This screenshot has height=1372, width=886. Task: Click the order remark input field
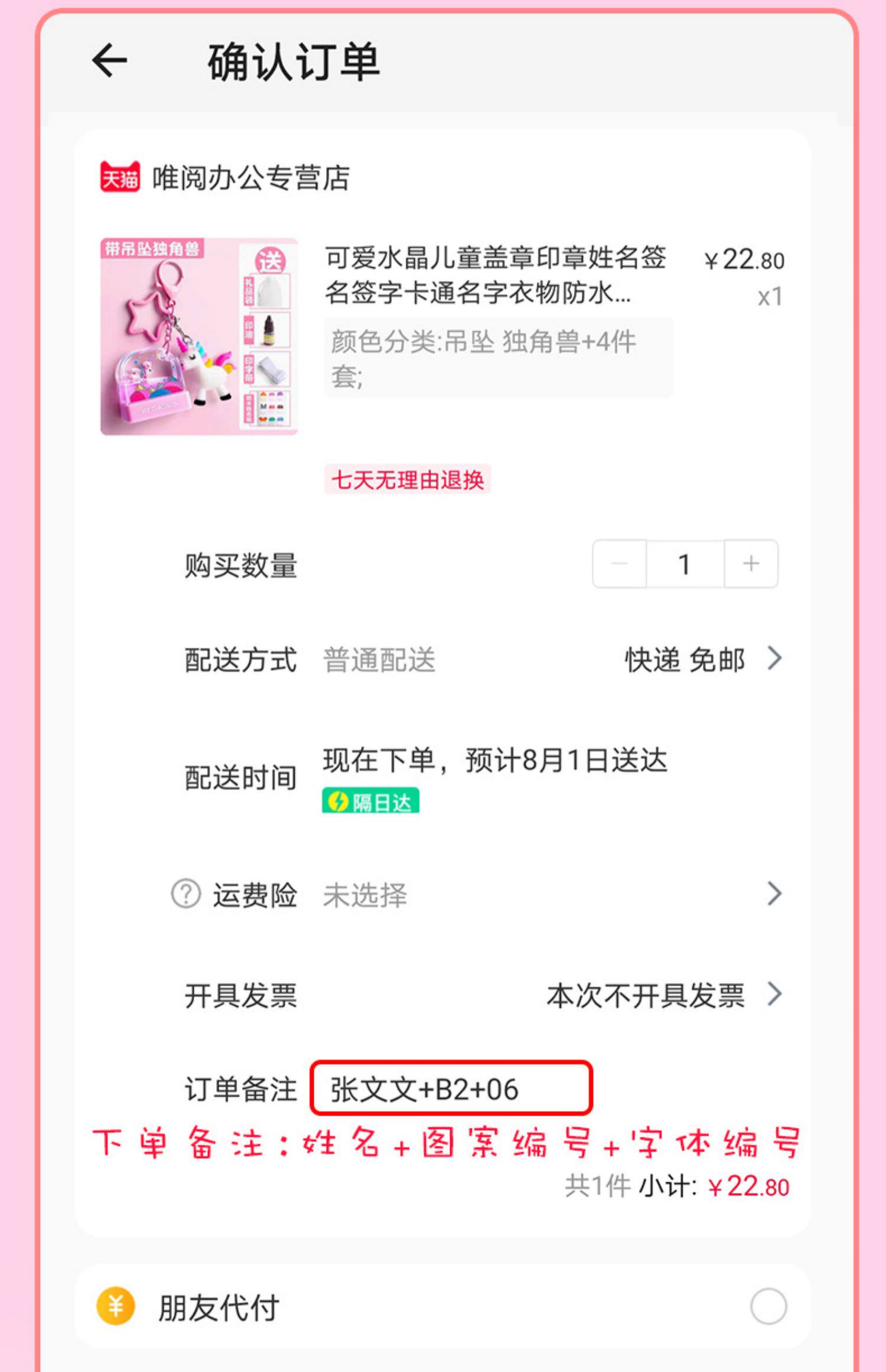451,1088
